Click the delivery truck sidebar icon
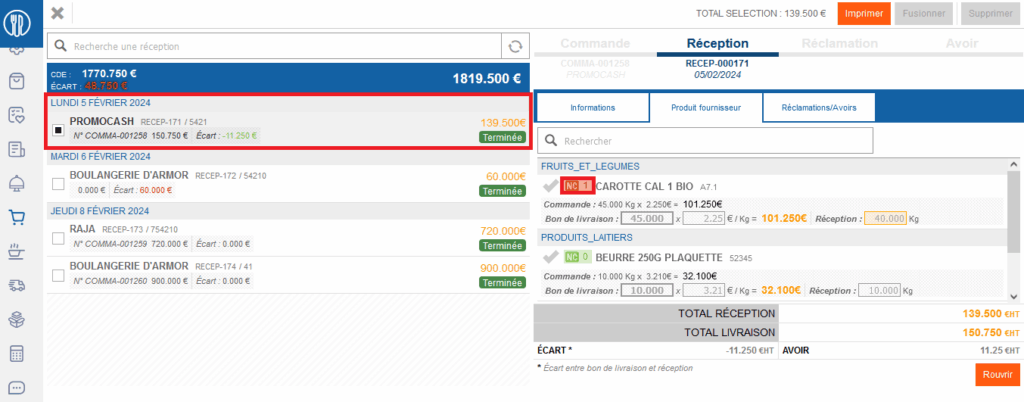1024x402 pixels. tap(17, 286)
